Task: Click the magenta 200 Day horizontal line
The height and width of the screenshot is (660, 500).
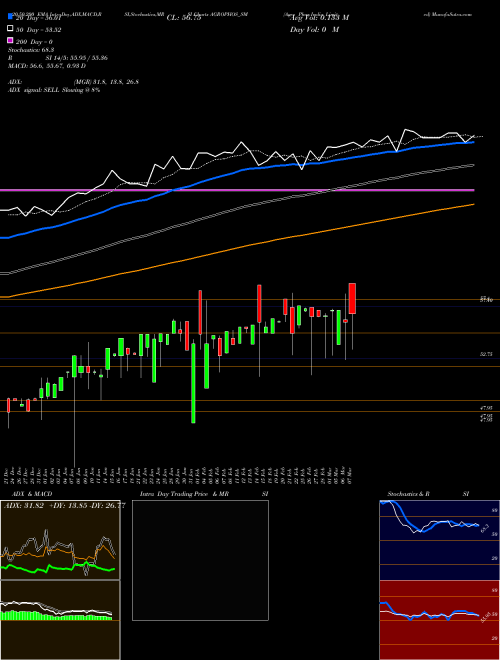Action: [237, 191]
